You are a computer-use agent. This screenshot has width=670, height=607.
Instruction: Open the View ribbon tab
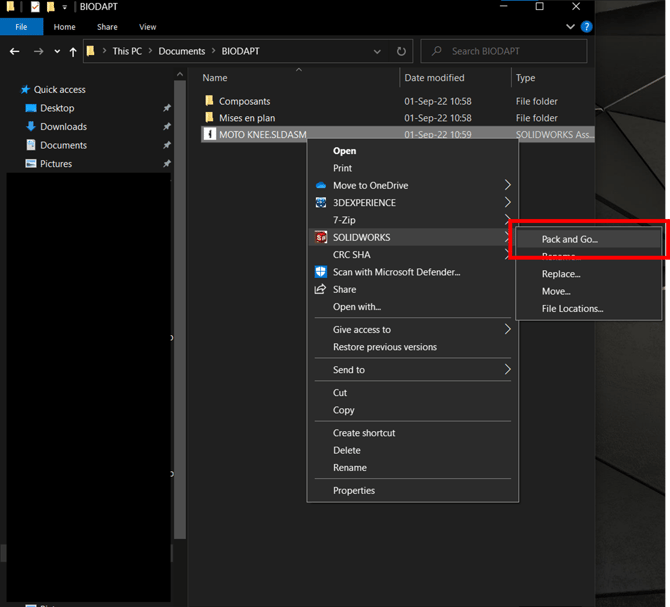(147, 27)
